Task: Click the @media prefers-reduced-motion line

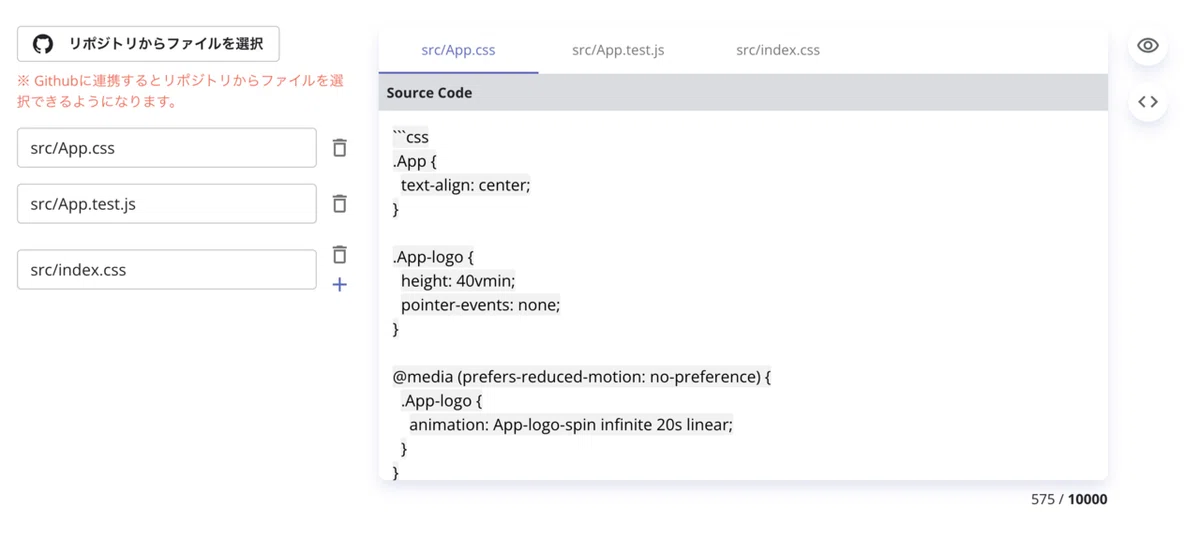Action: (x=582, y=377)
